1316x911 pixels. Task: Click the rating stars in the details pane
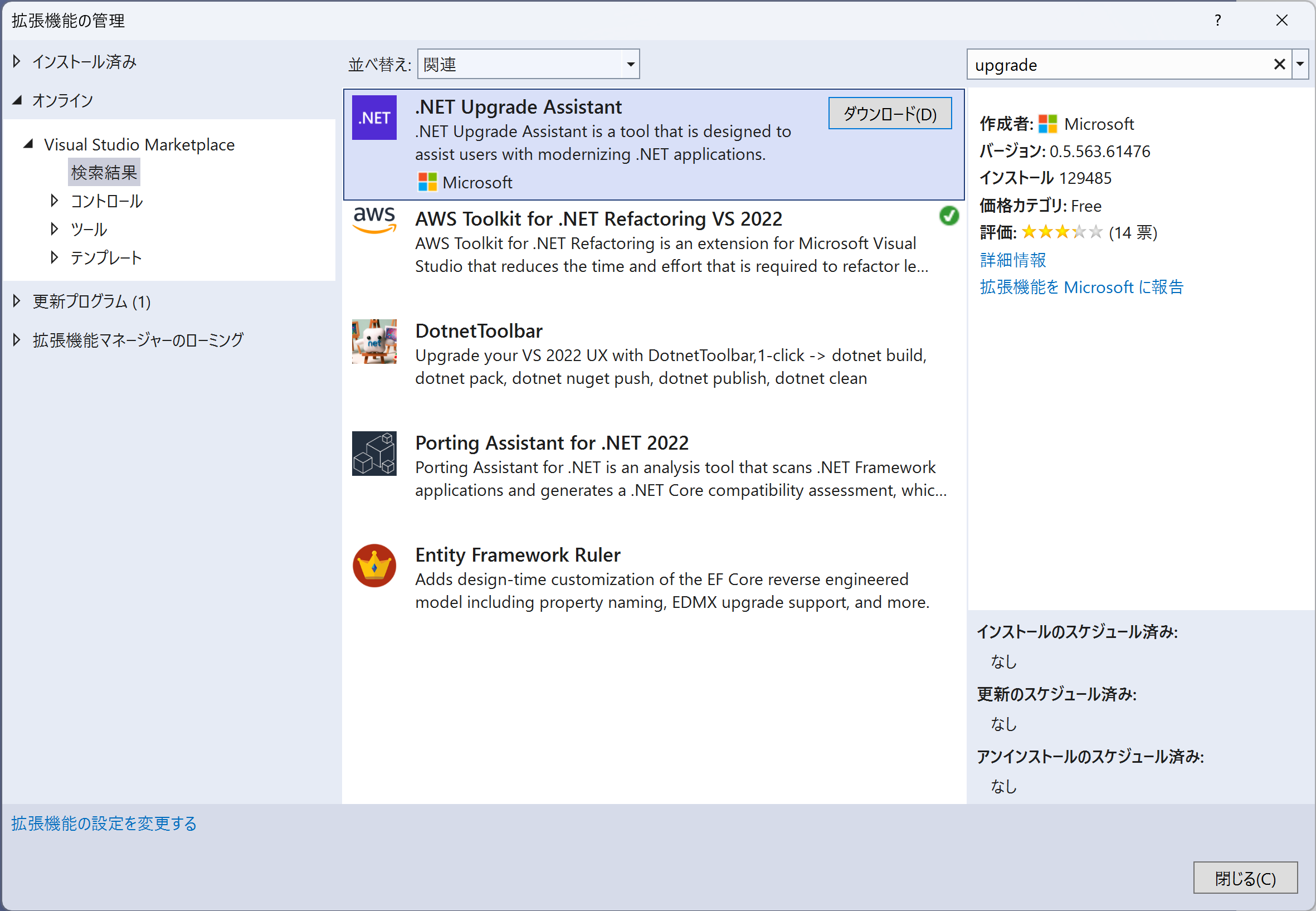point(1061,232)
